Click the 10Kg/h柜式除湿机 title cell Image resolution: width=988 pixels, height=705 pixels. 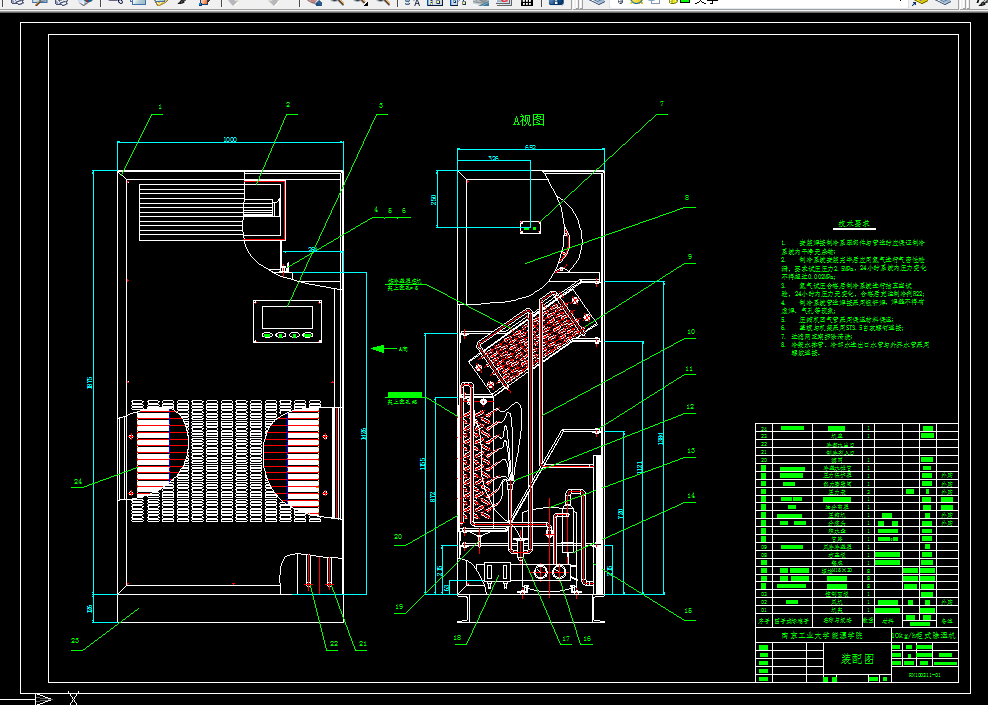click(925, 636)
